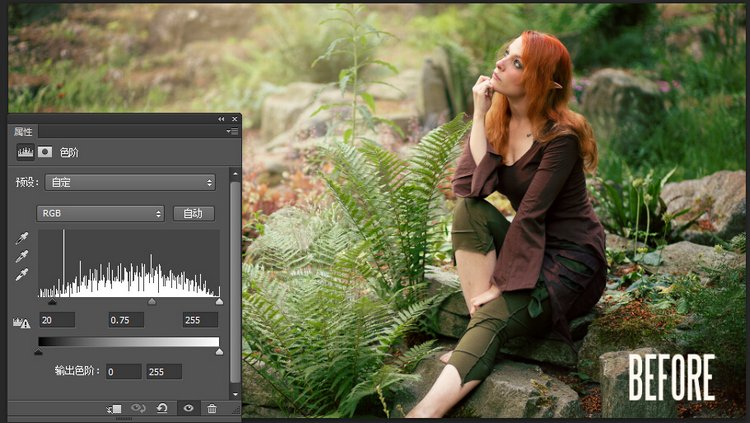Click the input midtone slider handle
The width and height of the screenshot is (750, 423).
(x=152, y=301)
